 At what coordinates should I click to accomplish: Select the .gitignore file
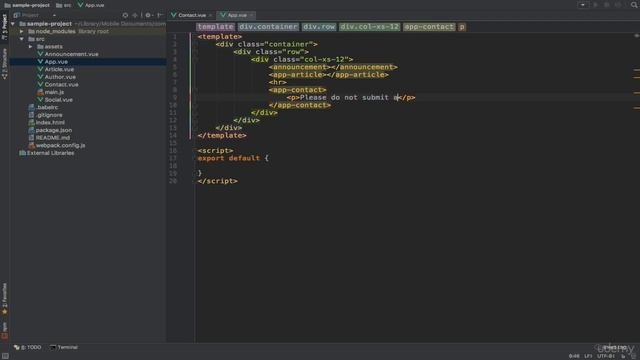tap(49, 115)
